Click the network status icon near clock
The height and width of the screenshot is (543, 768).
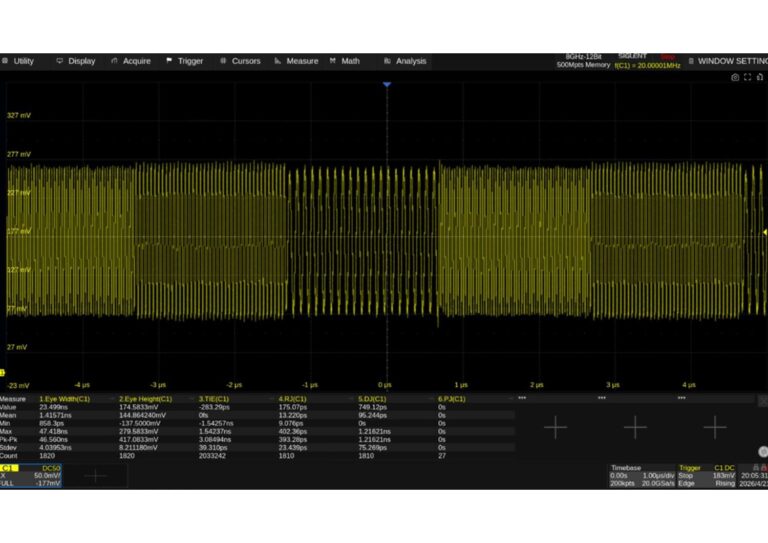pyautogui.click(x=756, y=468)
